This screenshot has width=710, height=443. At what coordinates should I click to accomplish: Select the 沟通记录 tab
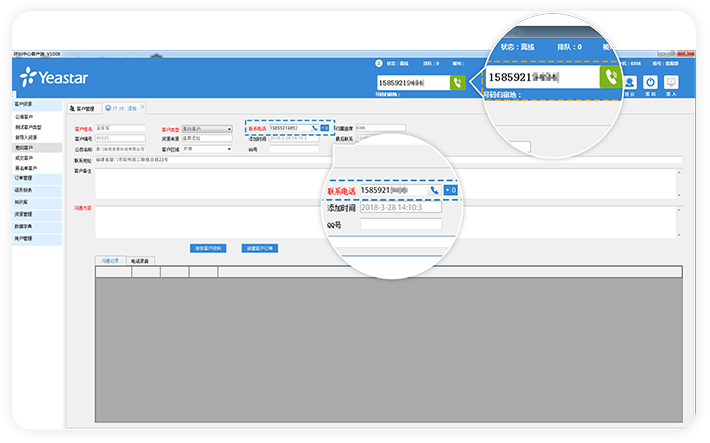(x=111, y=260)
